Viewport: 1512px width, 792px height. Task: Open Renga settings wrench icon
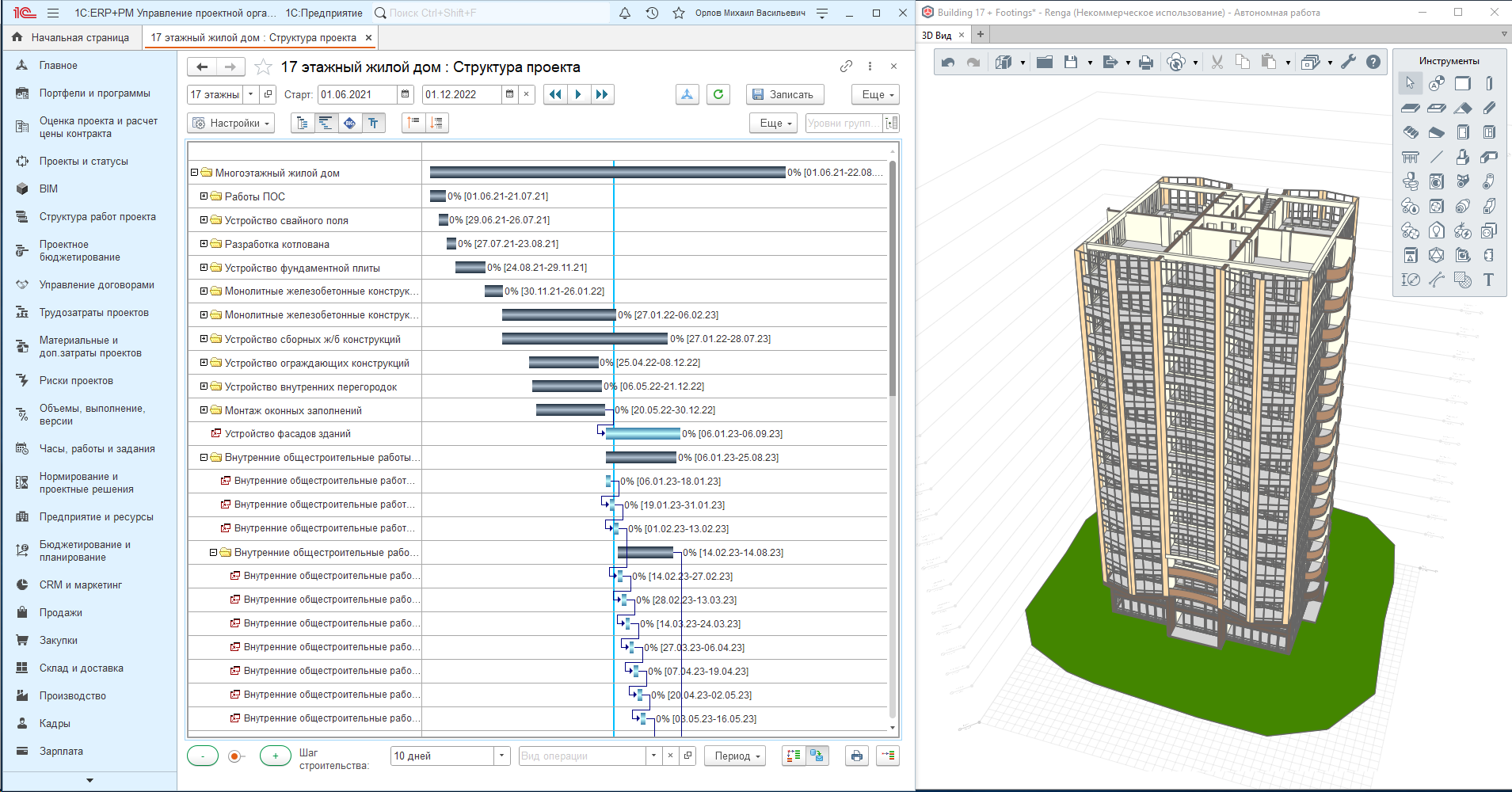pyautogui.click(x=1348, y=62)
